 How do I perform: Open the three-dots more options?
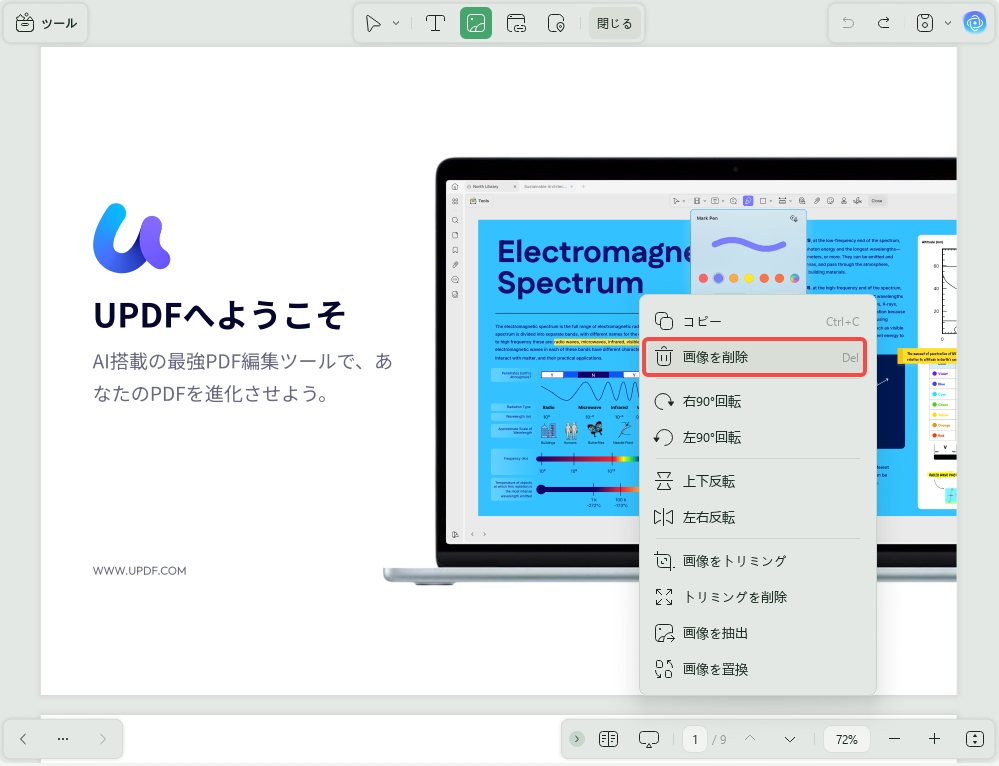[62, 739]
